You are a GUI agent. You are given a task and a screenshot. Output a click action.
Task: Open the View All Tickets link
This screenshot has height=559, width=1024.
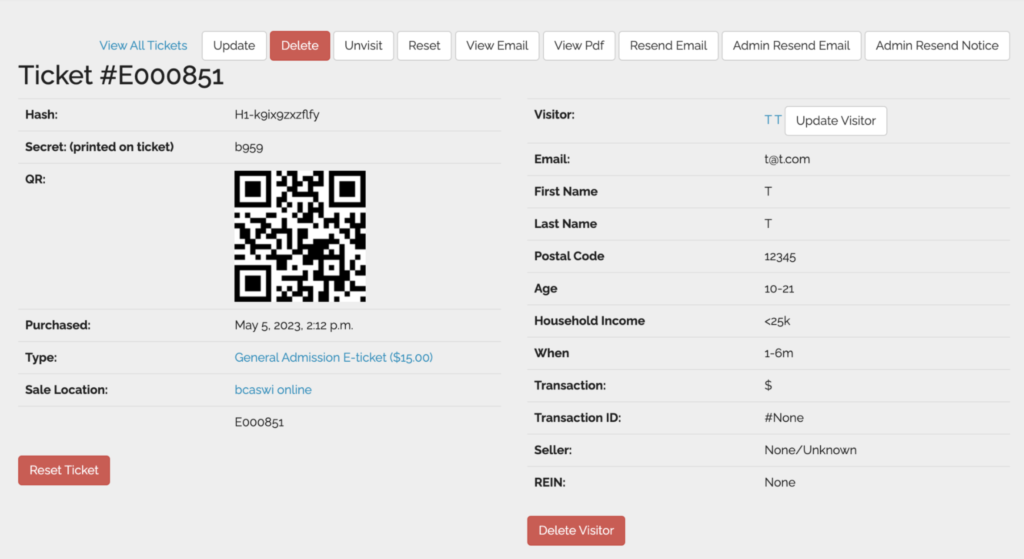(143, 45)
